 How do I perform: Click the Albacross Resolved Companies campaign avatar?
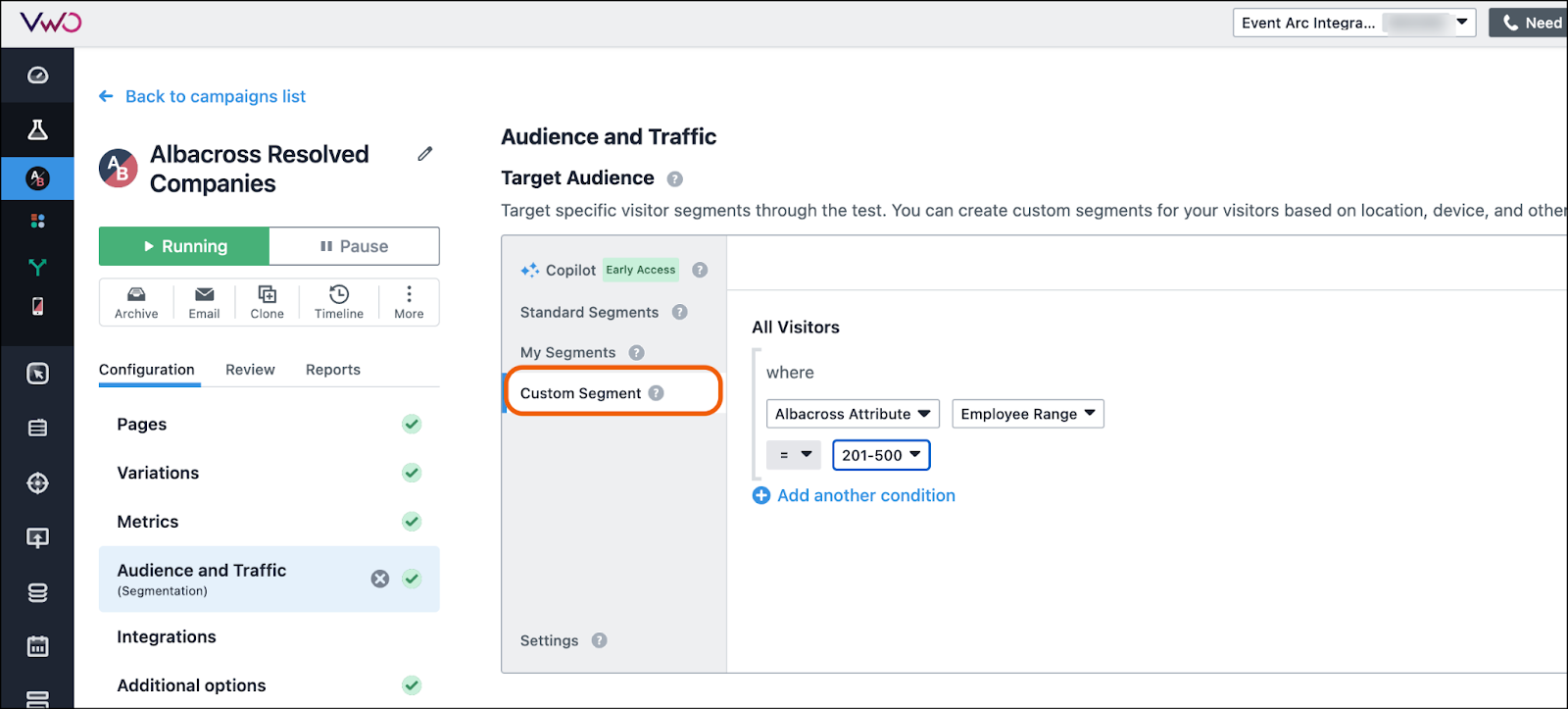click(119, 169)
